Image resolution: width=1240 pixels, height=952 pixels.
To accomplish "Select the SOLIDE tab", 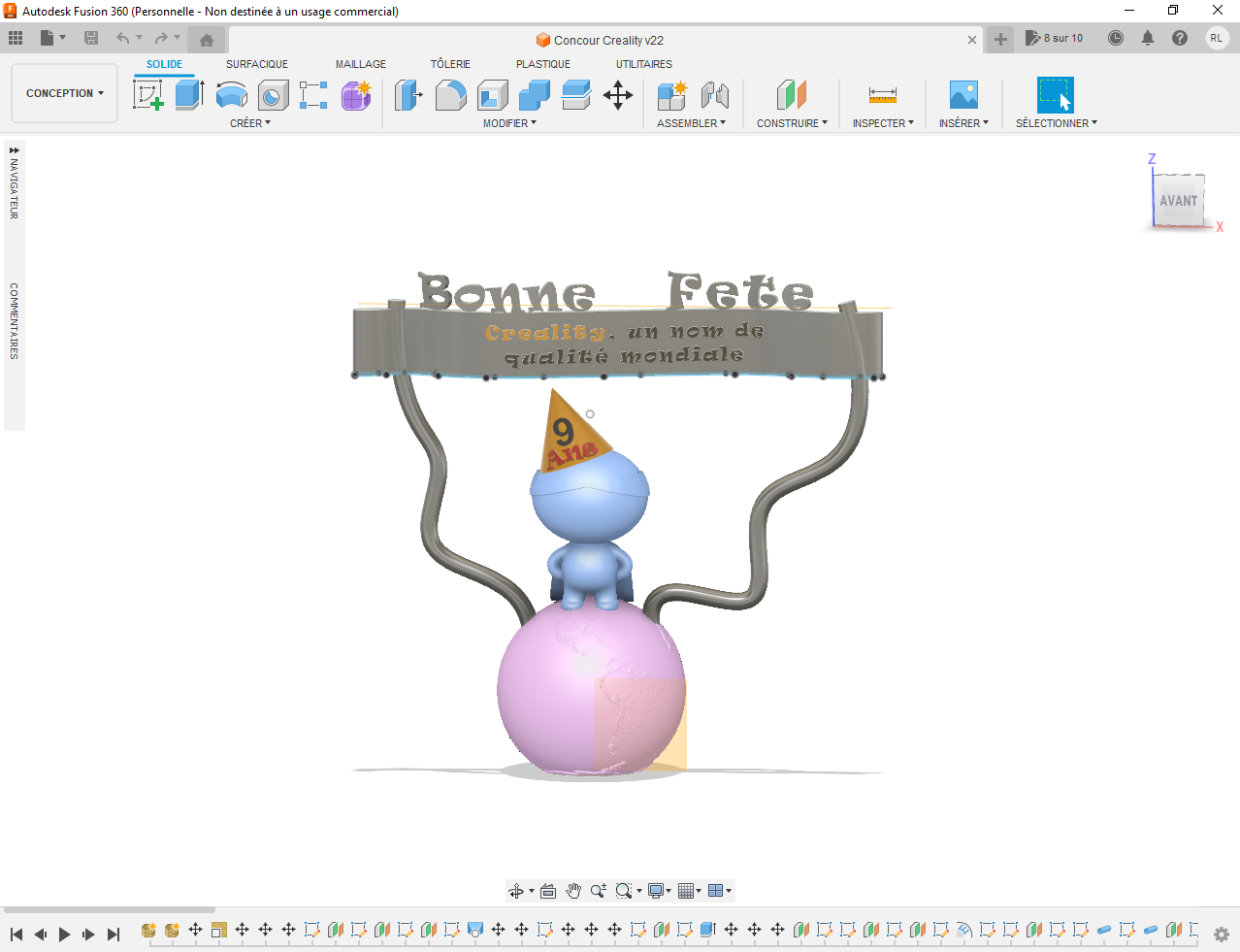I will pos(164,64).
